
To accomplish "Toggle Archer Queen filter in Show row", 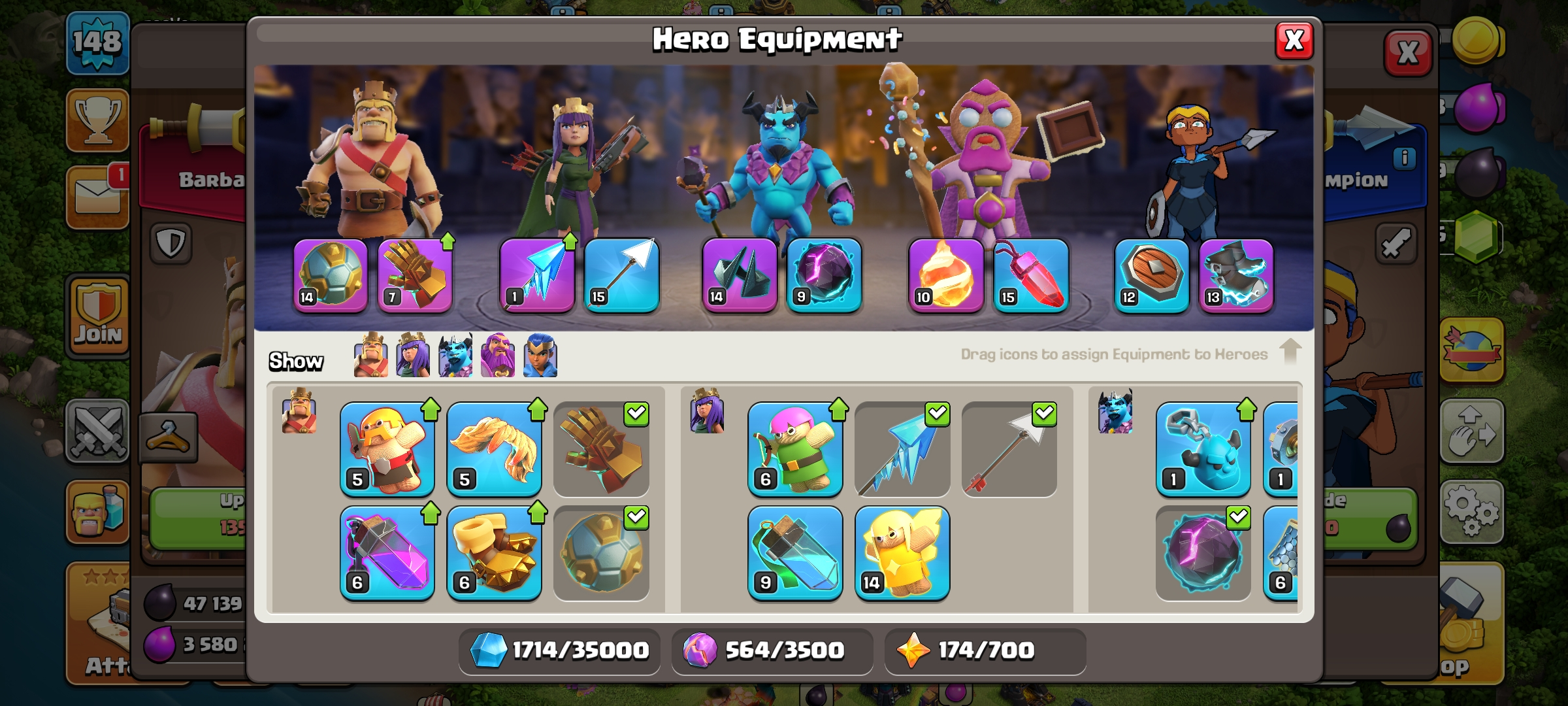I will tap(413, 355).
